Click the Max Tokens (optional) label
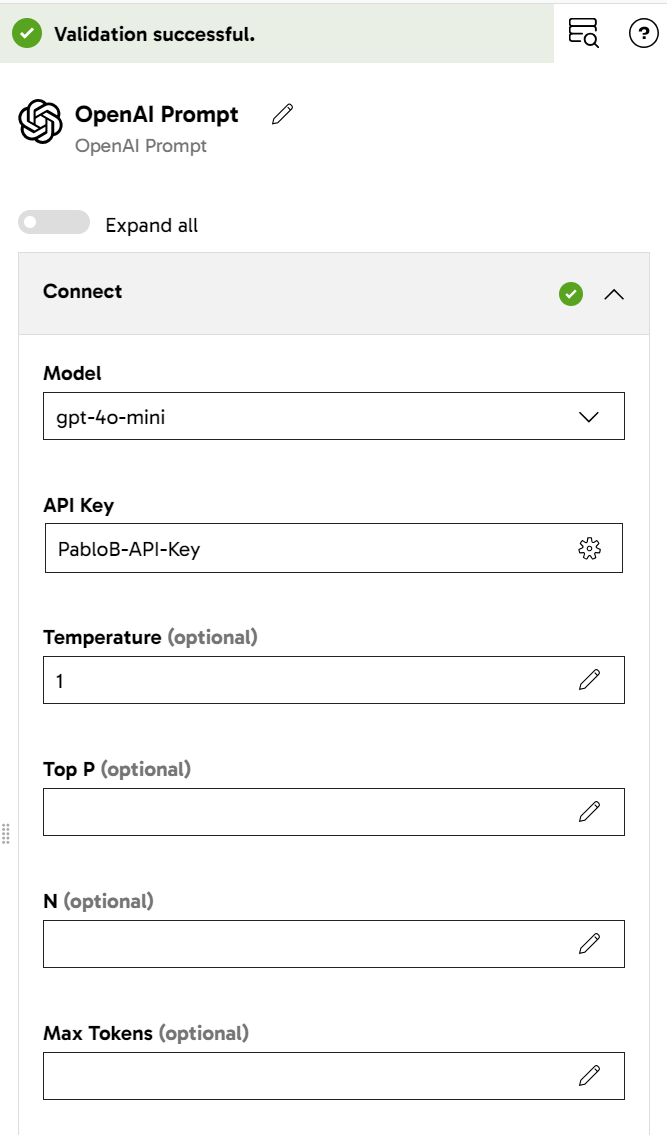Viewport: 667px width, 1135px height. 146,1033
